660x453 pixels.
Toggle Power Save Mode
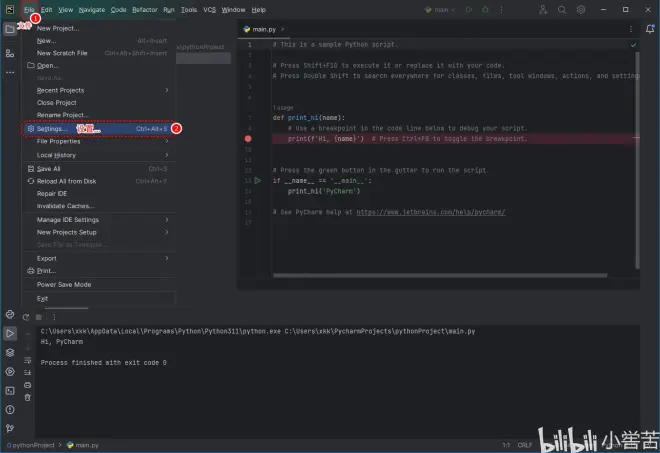coord(100,285)
